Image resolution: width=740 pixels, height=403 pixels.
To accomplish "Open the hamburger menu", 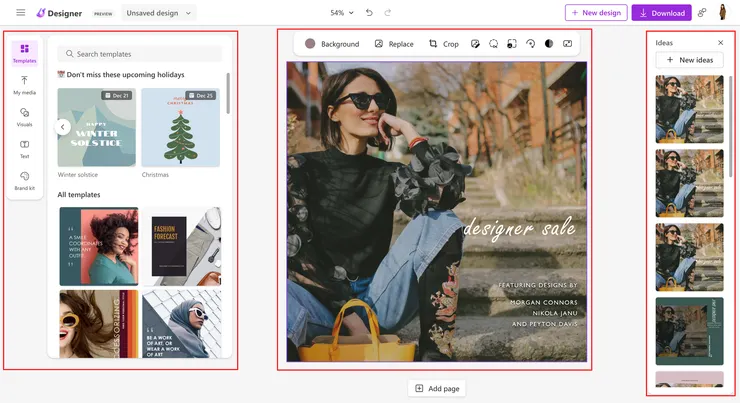I will [x=20, y=13].
